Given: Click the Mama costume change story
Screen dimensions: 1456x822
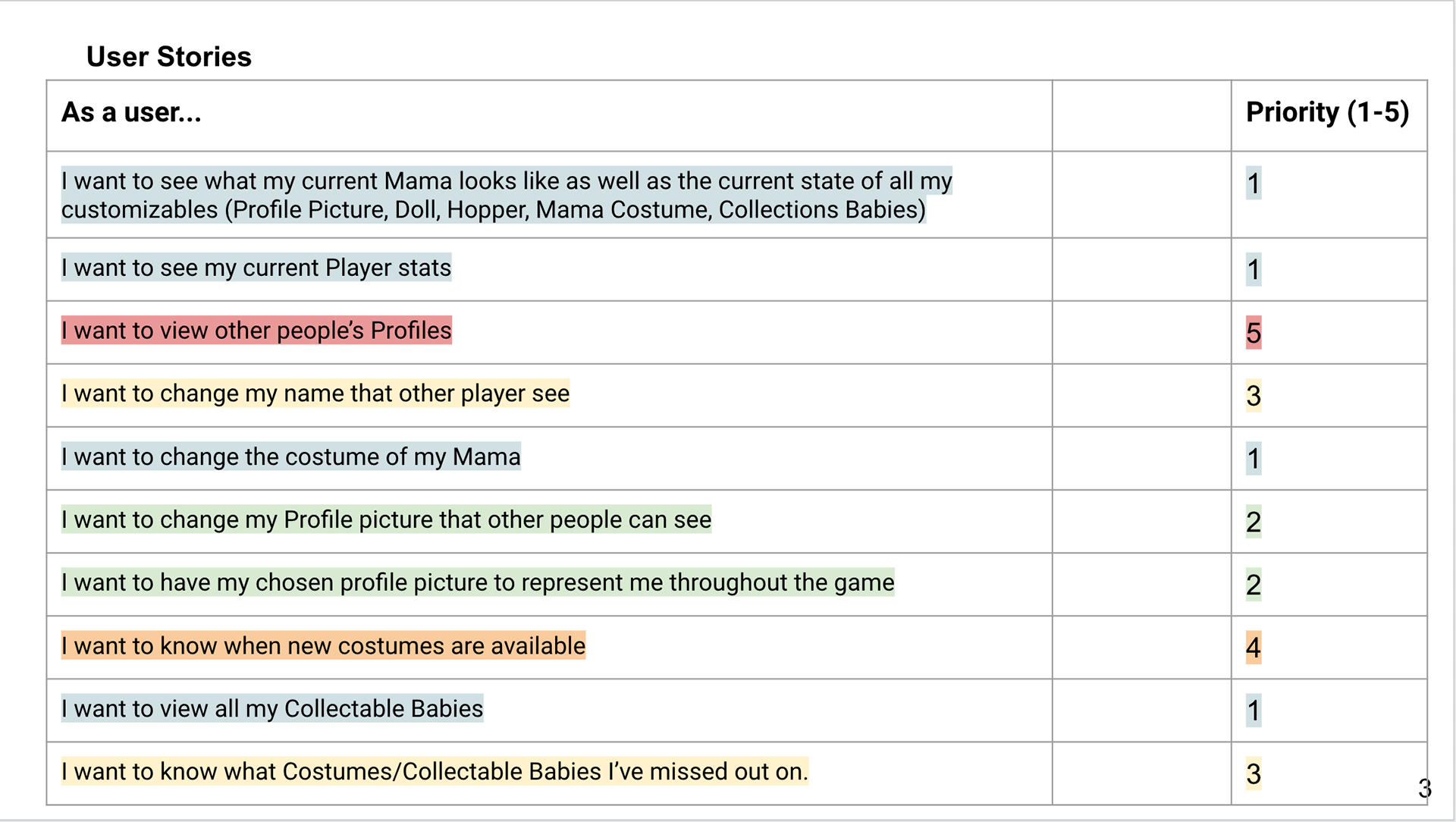Looking at the screenshot, I should pyautogui.click(x=291, y=456).
